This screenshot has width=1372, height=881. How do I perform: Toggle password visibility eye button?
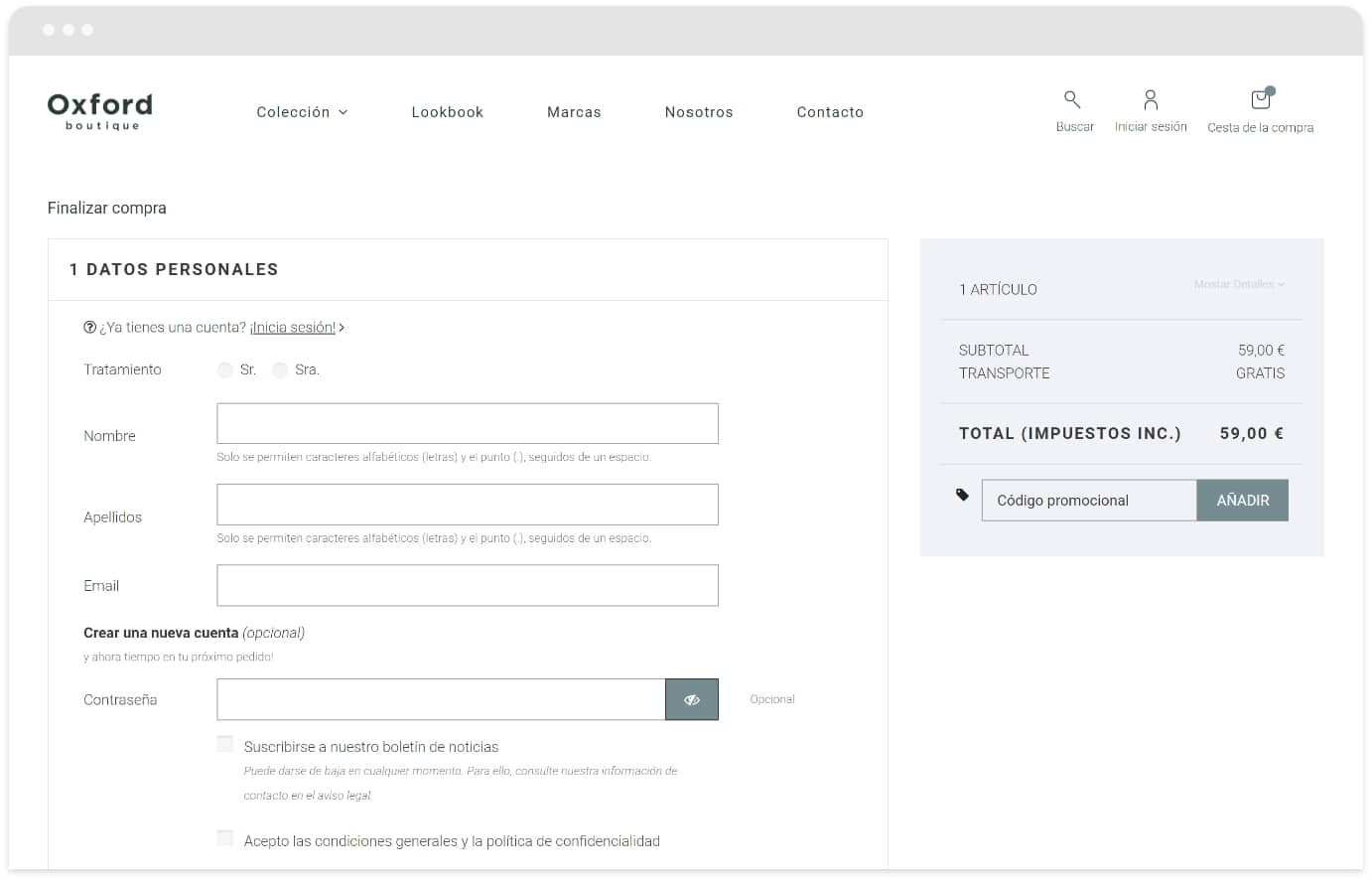[x=692, y=699]
